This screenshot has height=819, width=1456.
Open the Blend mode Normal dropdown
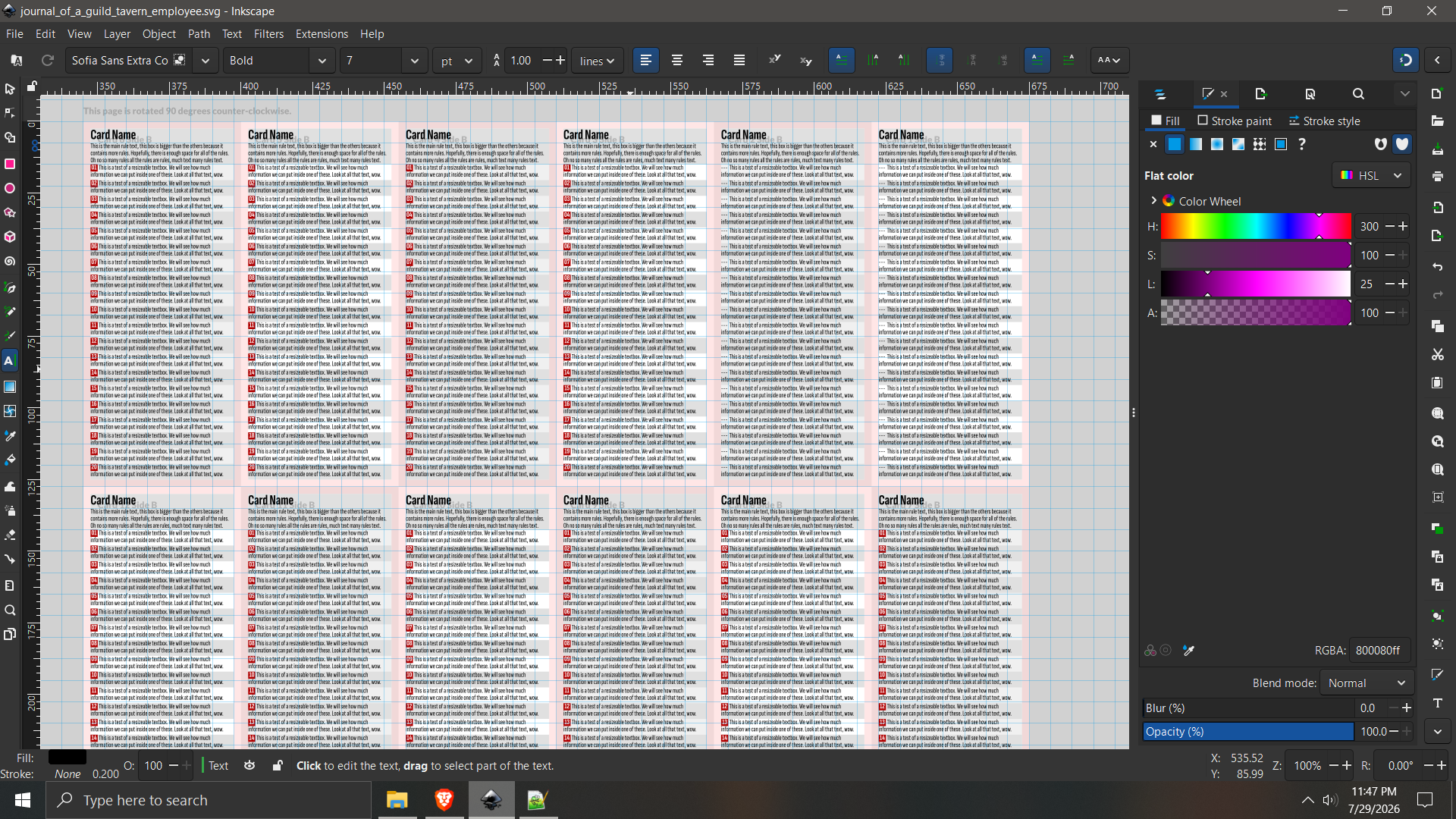(1367, 683)
